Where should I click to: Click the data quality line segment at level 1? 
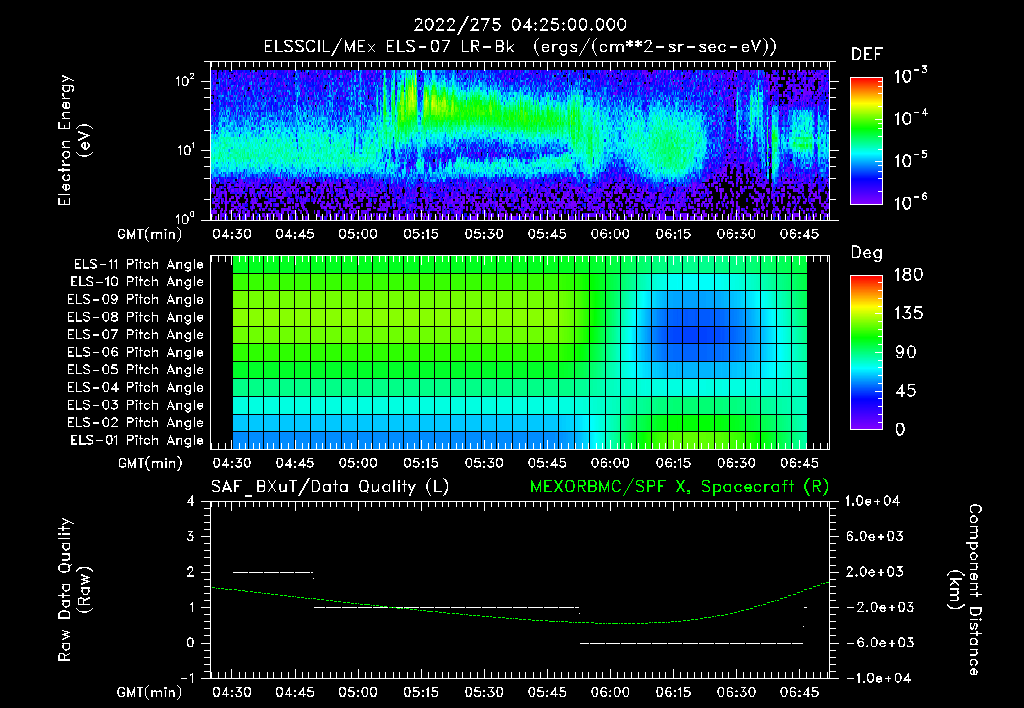(447, 608)
